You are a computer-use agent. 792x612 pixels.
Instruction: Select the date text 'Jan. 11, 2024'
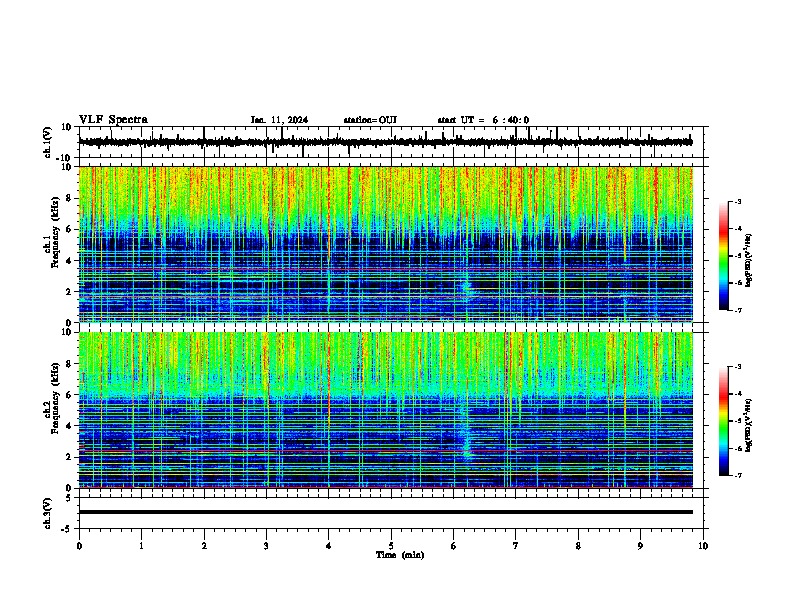click(279, 120)
